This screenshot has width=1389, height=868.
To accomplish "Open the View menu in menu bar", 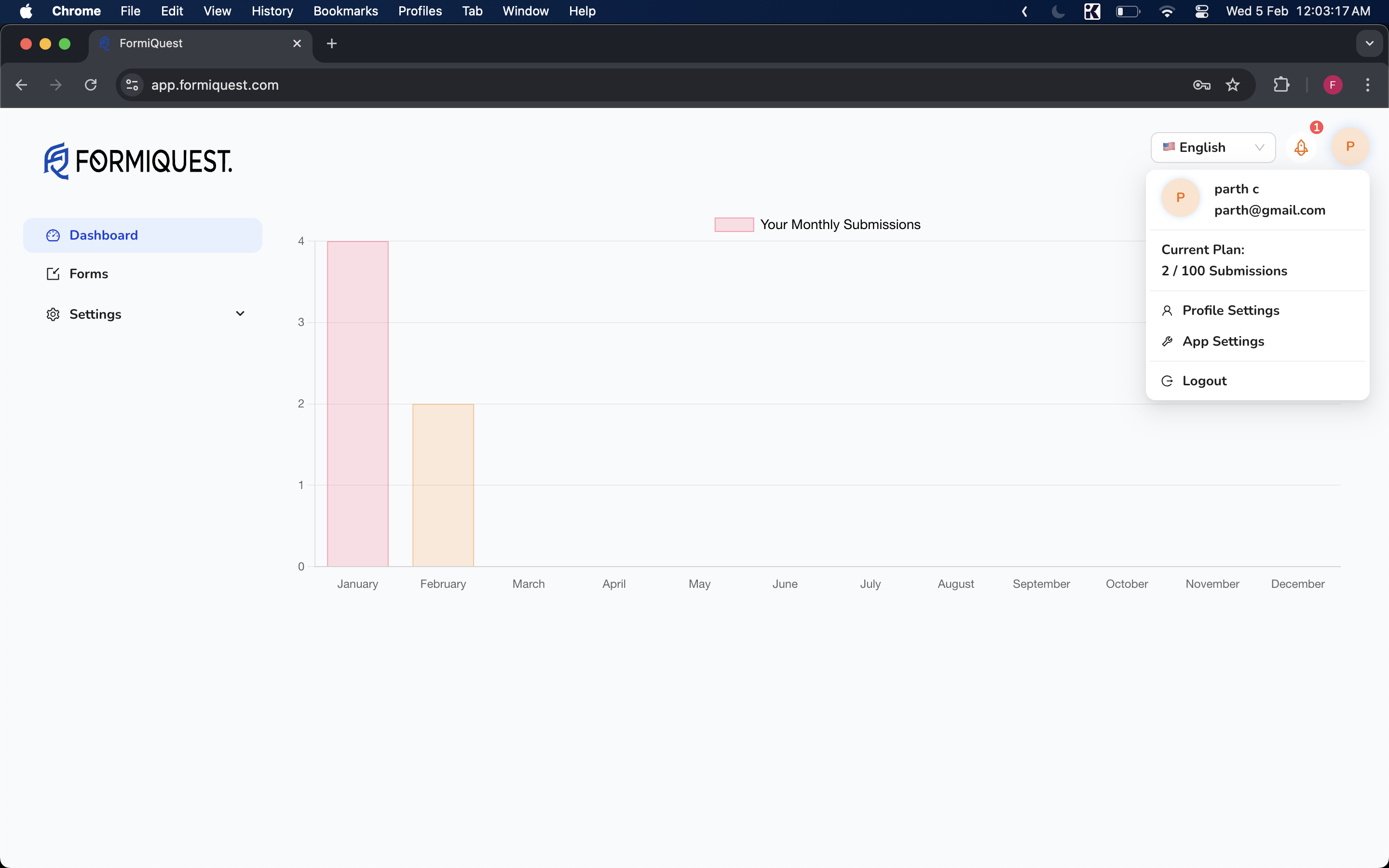I will (217, 11).
